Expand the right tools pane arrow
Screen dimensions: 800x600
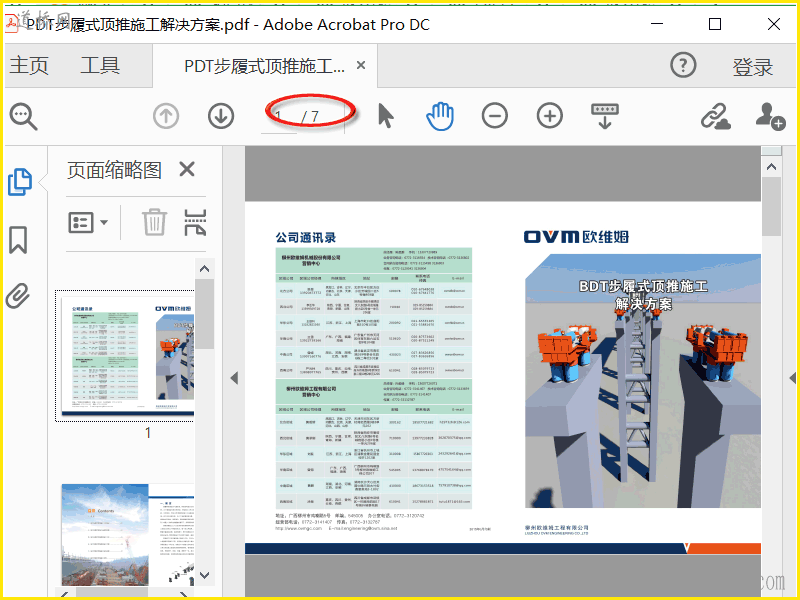pyautogui.click(x=792, y=378)
